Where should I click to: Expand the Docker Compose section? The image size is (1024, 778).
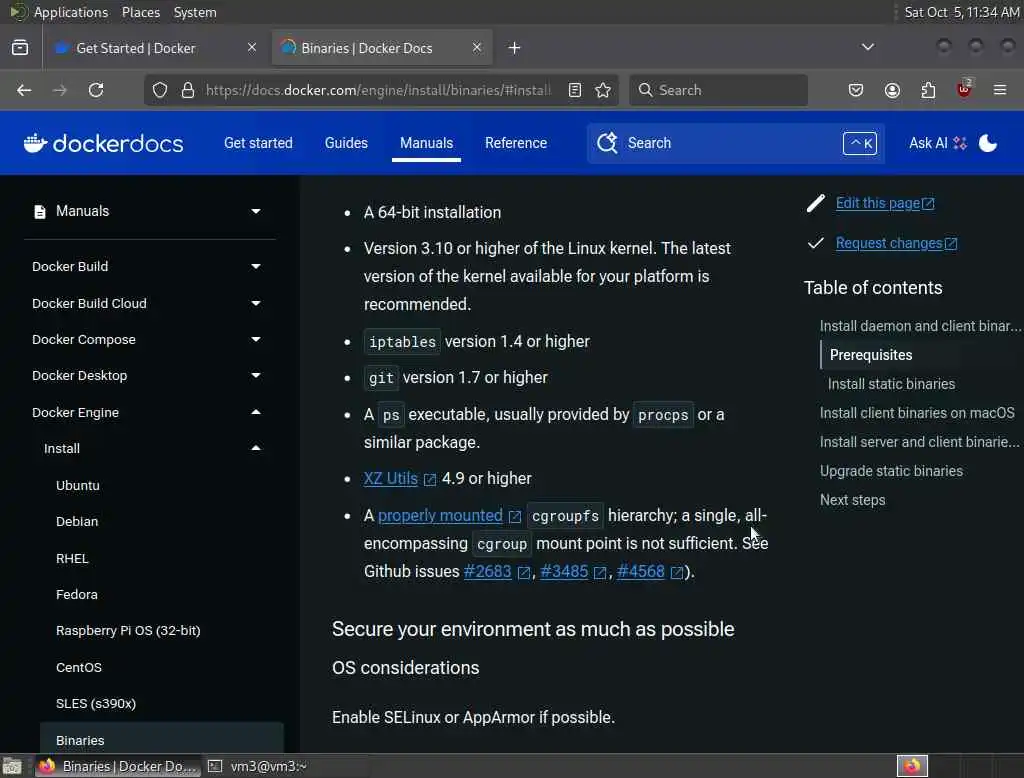pos(256,339)
